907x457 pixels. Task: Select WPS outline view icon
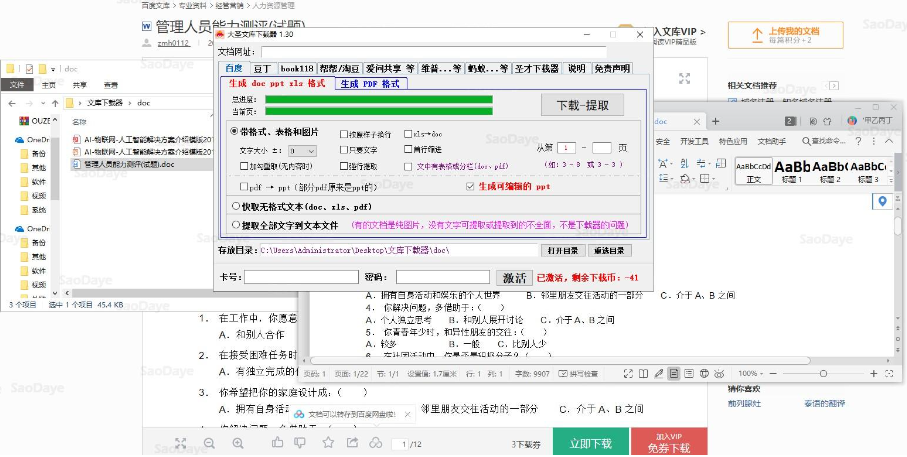[689, 374]
